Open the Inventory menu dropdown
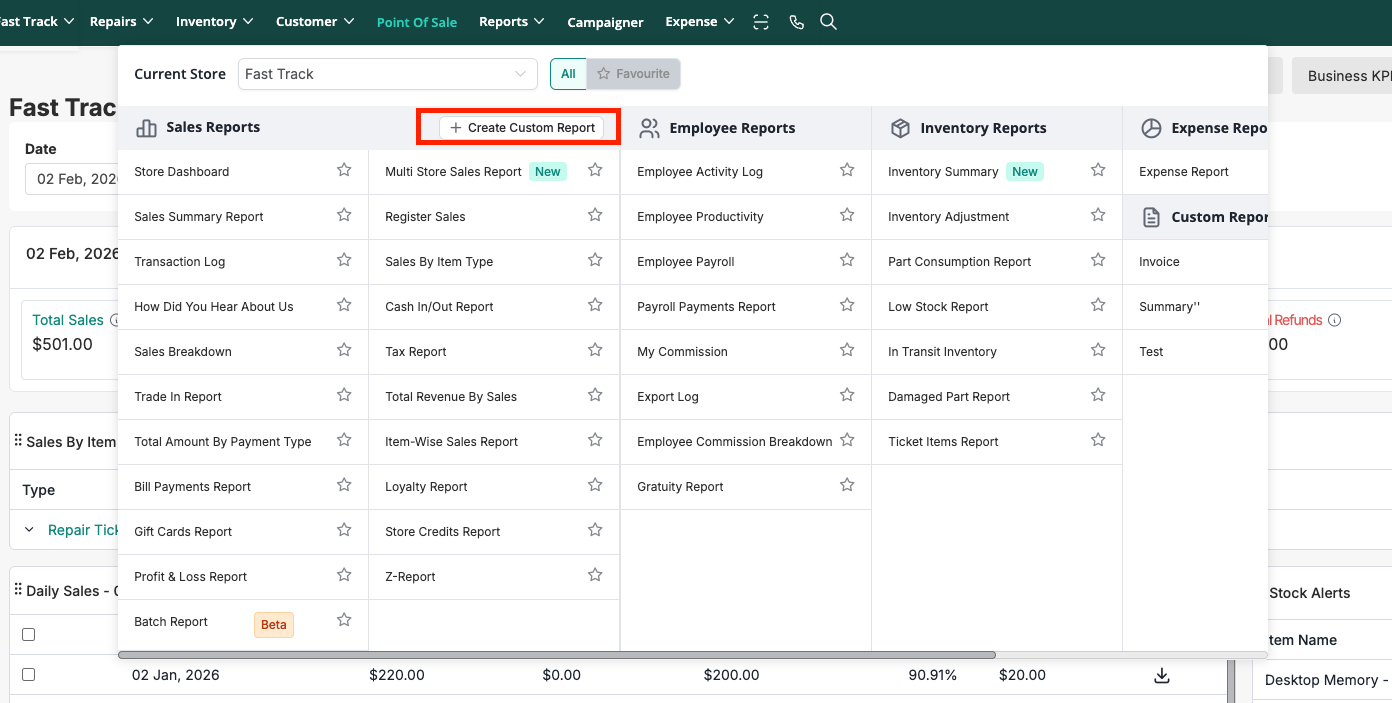Viewport: 1392px width, 703px height. [214, 22]
